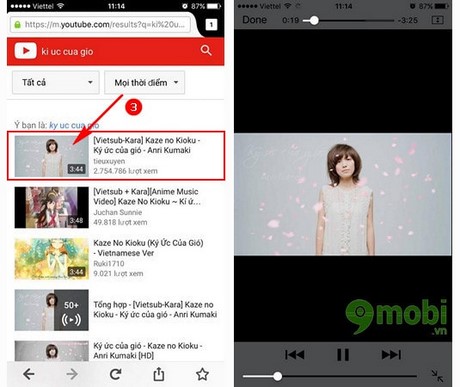This screenshot has height=387, width=460.
Task: Pause the playing video
Action: coord(343,355)
